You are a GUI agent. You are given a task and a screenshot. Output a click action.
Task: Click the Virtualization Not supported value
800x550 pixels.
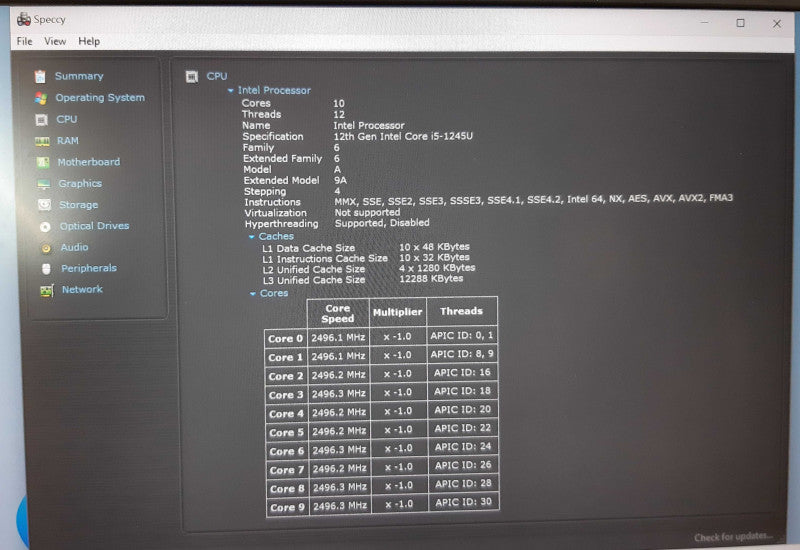(367, 212)
